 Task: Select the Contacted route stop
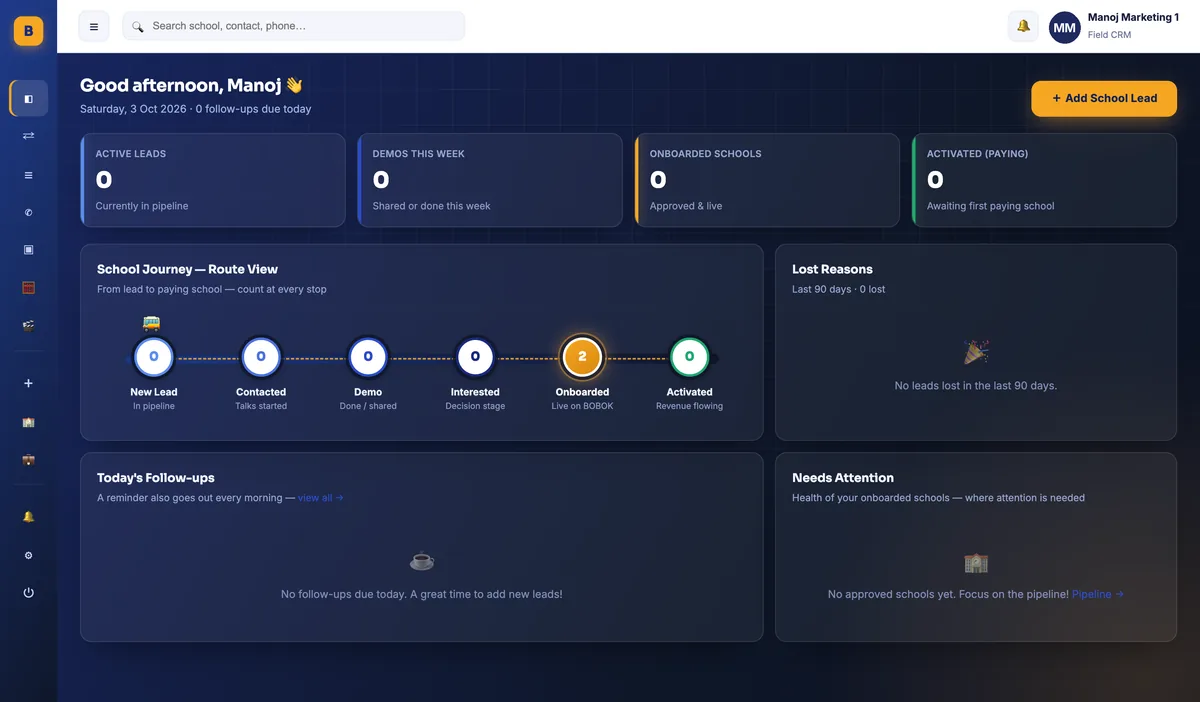[x=261, y=356]
